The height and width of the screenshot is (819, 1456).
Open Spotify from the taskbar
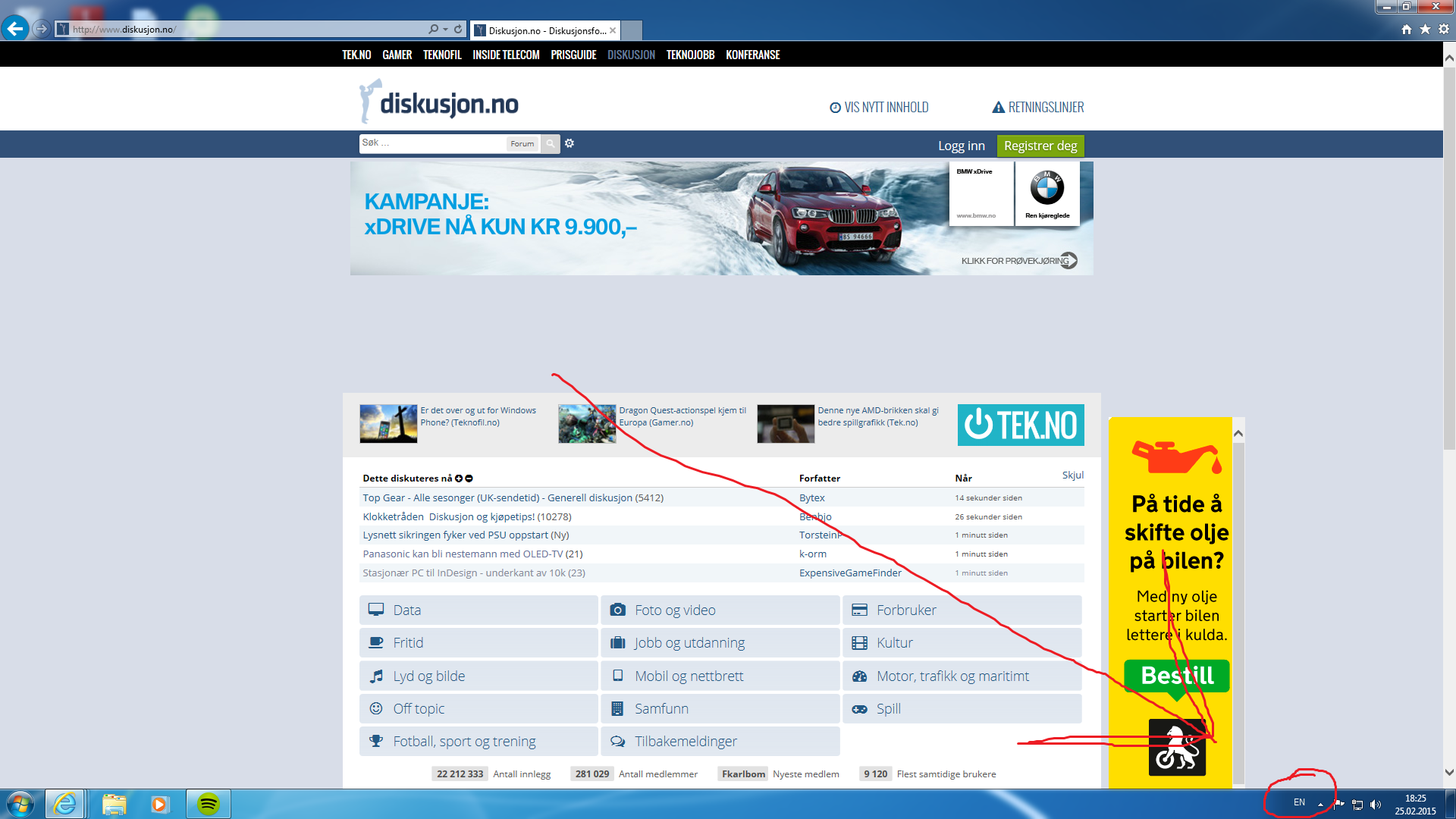(x=208, y=804)
